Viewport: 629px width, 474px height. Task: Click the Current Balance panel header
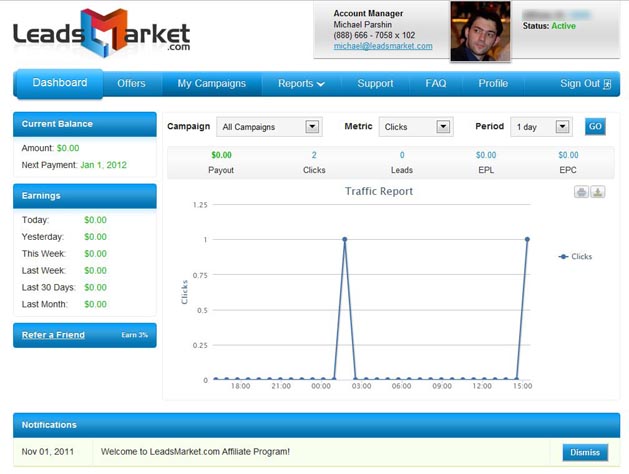85,124
